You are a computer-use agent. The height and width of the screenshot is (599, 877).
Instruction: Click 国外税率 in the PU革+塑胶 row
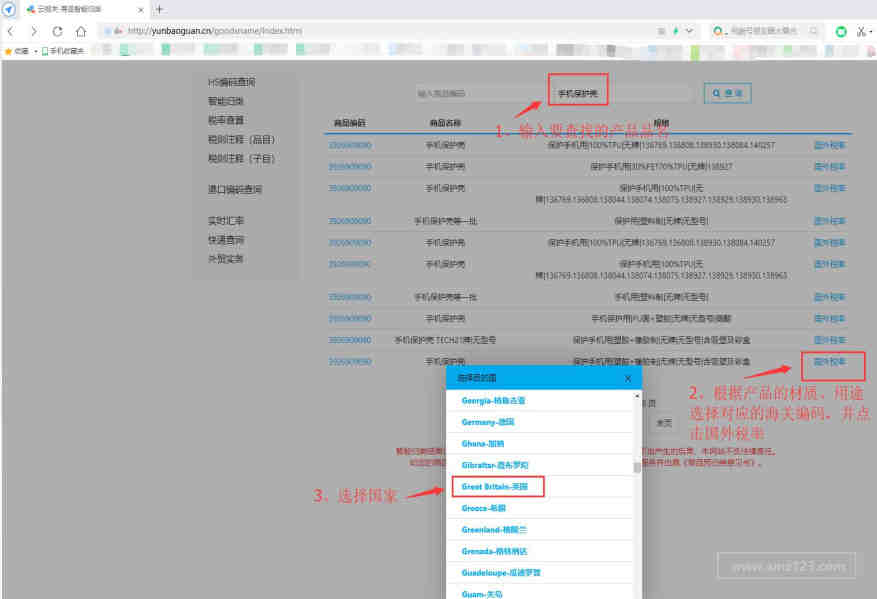tap(830, 319)
